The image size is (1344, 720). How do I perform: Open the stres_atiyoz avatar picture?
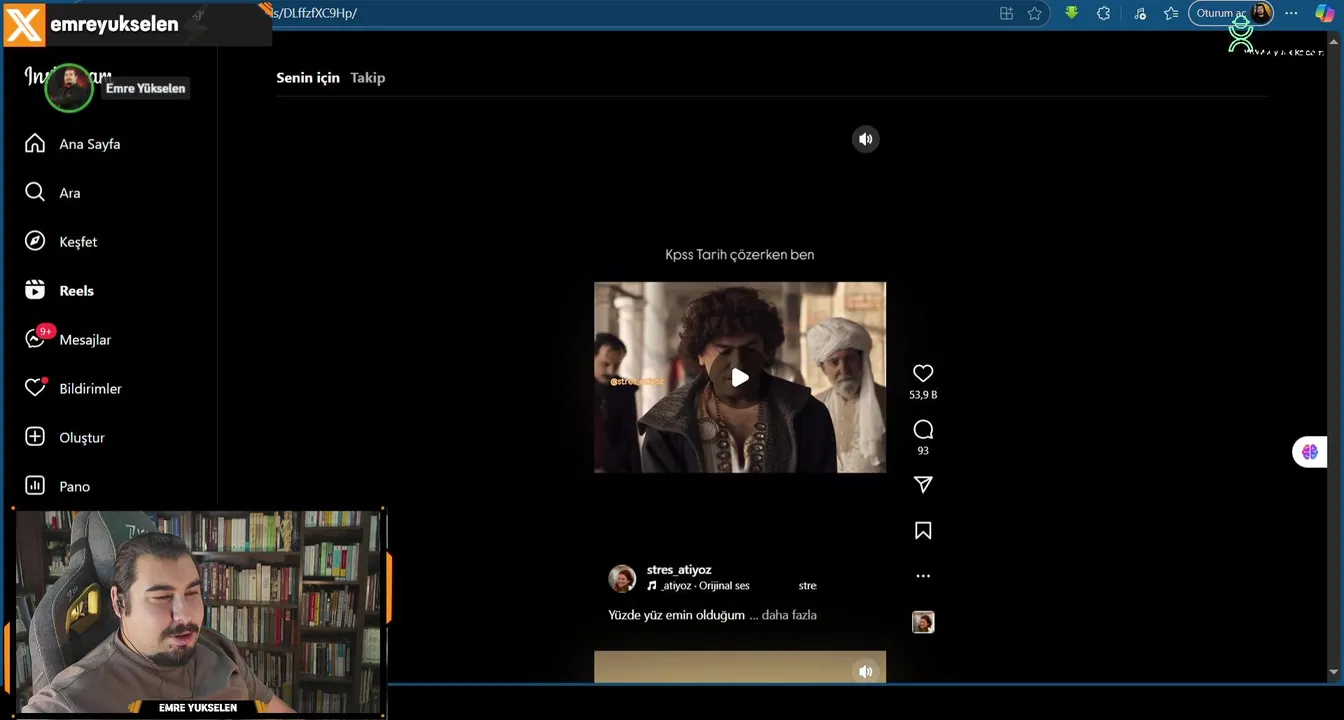click(622, 578)
